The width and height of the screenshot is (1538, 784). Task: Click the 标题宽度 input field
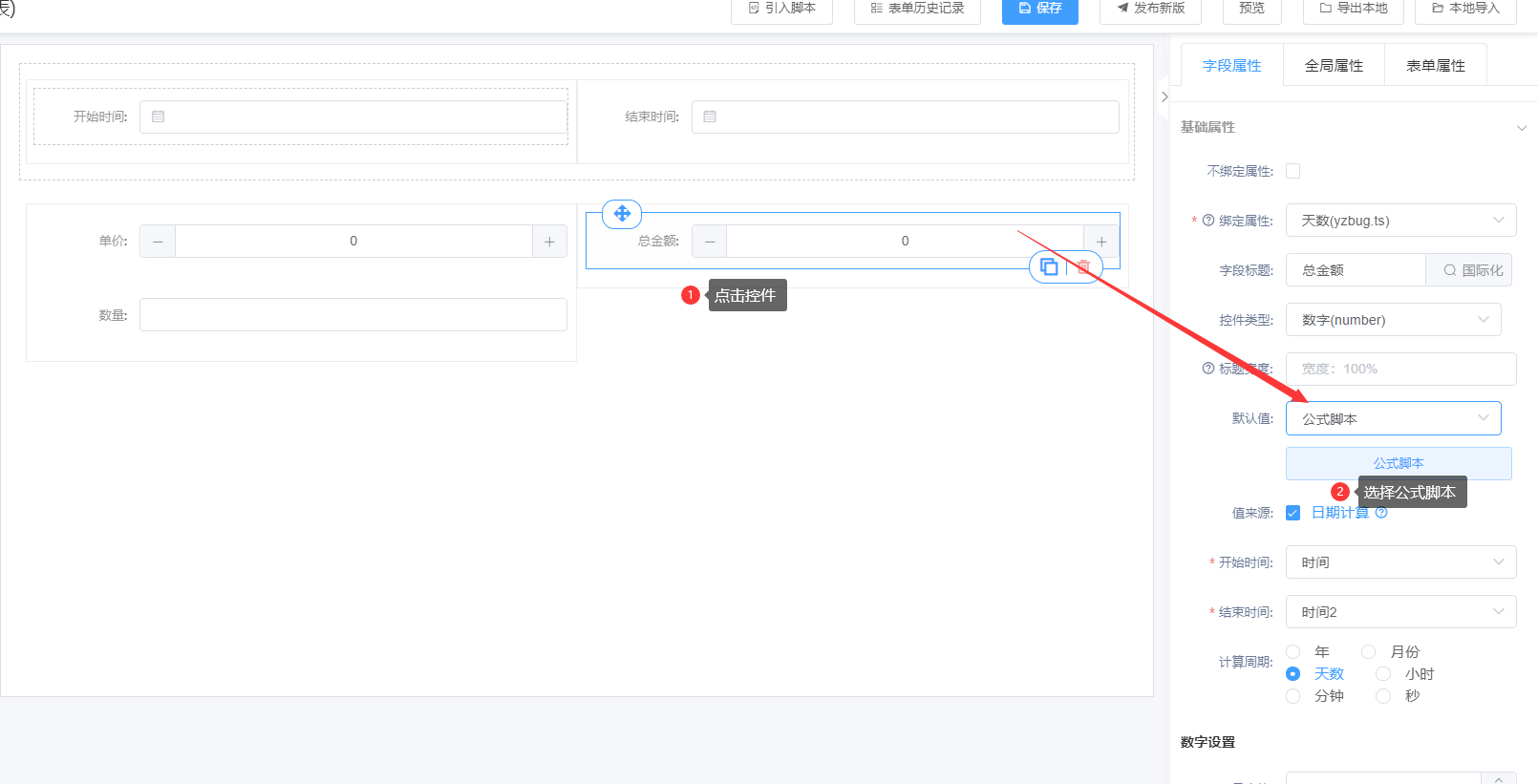(1400, 369)
